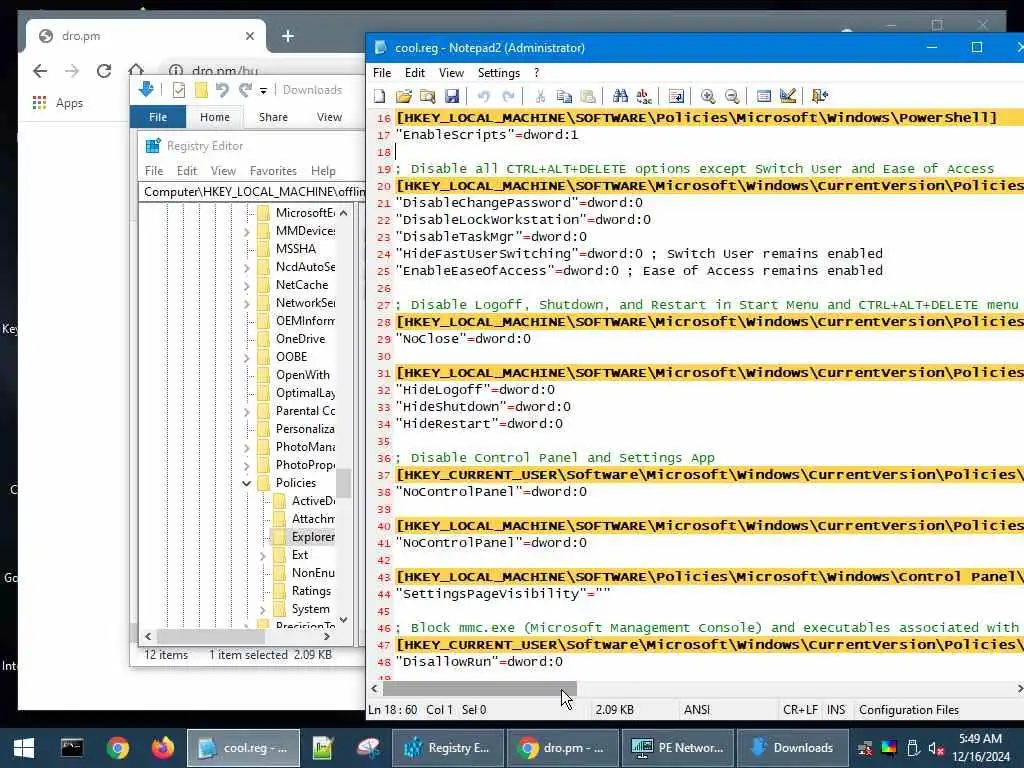This screenshot has width=1024, height=768.
Task: Open the command prompt icon on taskbar
Action: (x=71, y=748)
